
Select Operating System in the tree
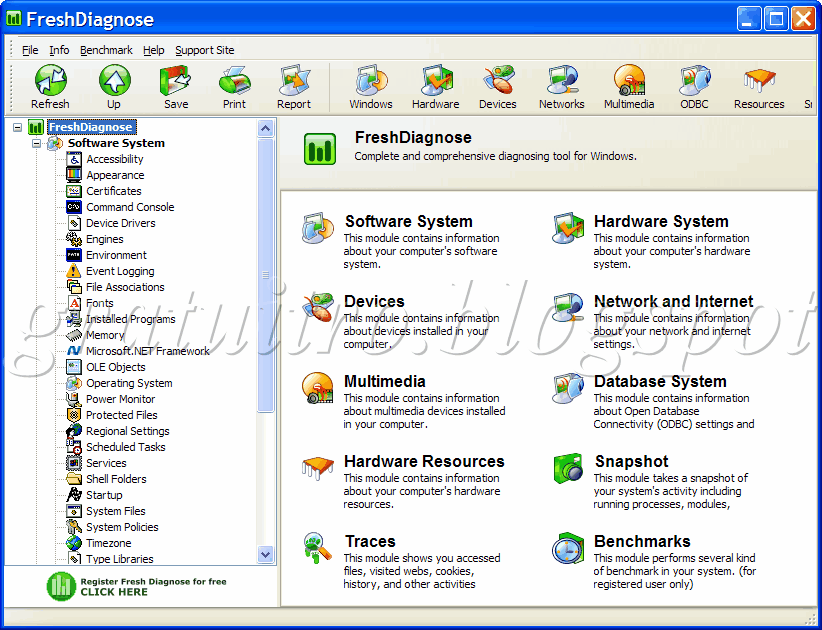(x=129, y=383)
